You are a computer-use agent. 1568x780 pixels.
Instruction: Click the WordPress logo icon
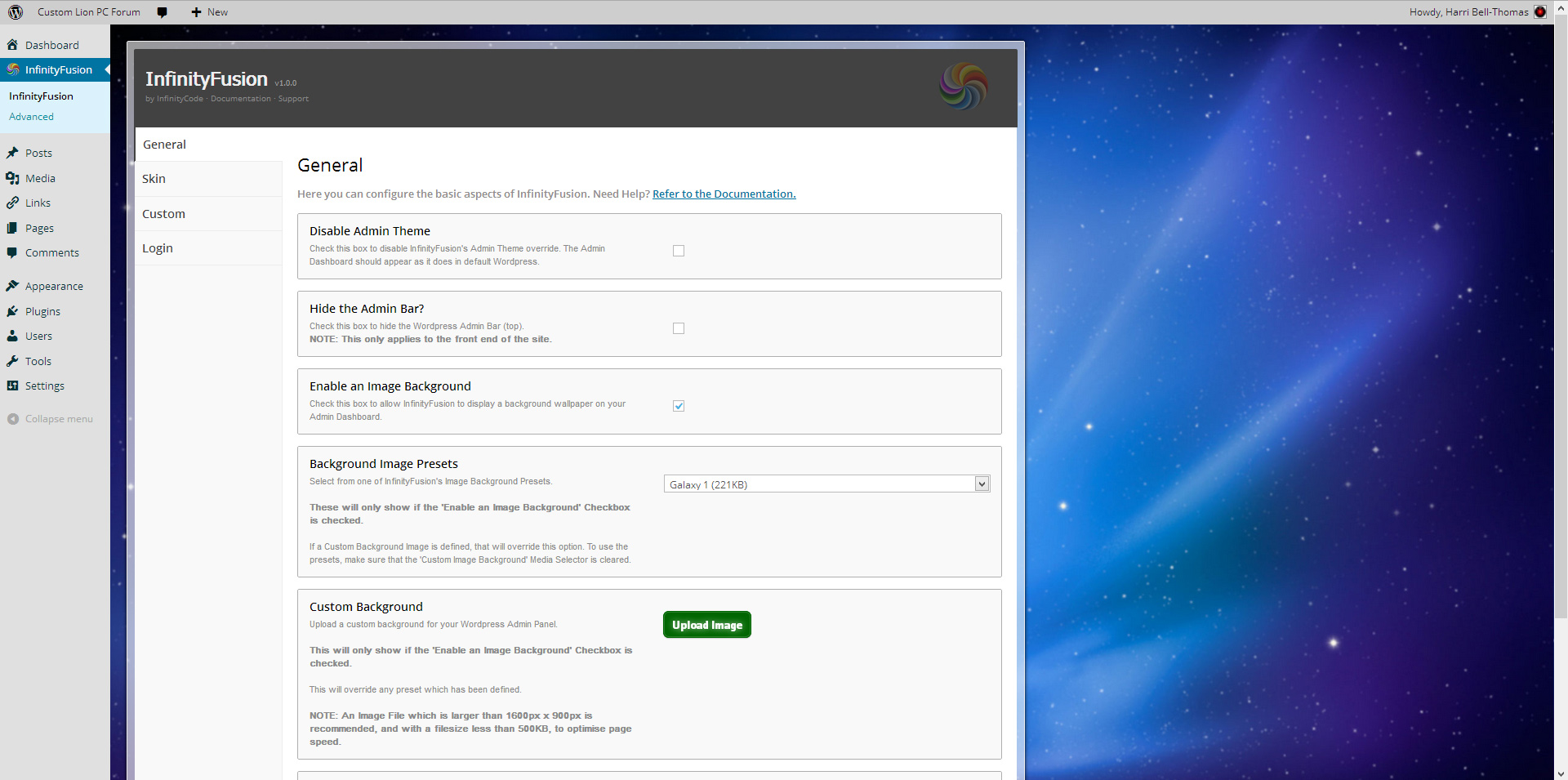point(16,12)
